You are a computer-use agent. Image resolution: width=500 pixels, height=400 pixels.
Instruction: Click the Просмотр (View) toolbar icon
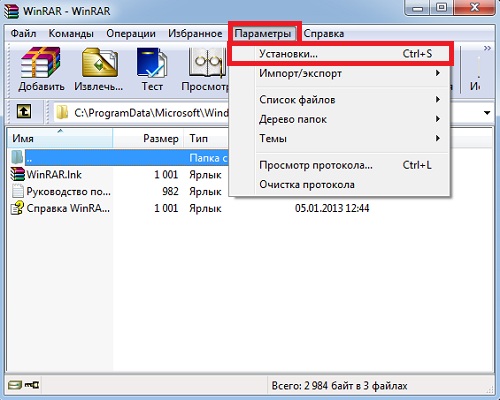tap(207, 63)
